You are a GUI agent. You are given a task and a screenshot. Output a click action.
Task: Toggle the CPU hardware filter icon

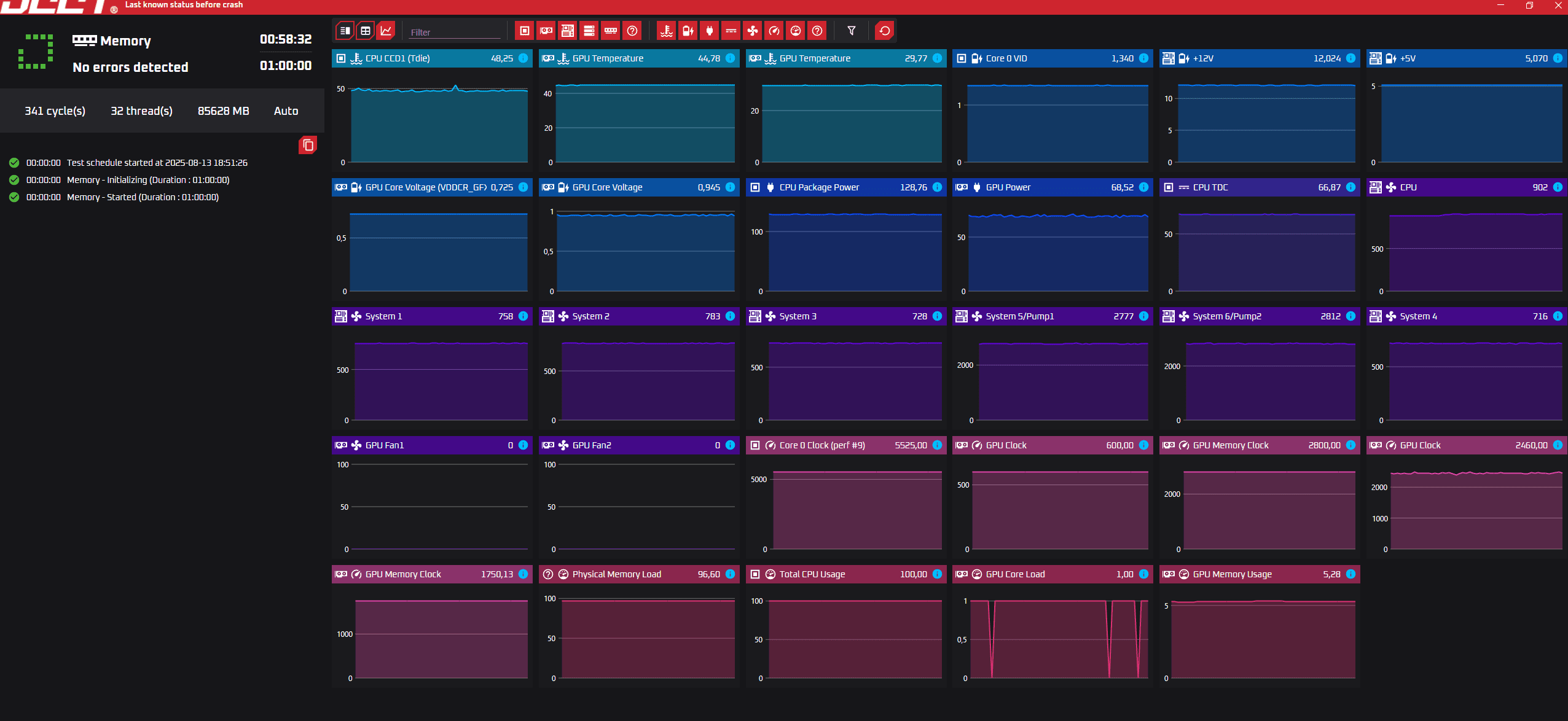coord(524,31)
